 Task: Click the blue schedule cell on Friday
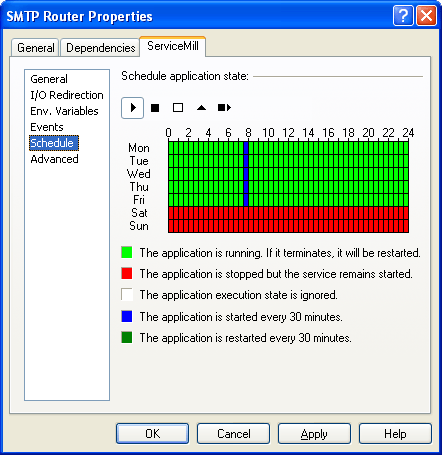pyautogui.click(x=246, y=200)
